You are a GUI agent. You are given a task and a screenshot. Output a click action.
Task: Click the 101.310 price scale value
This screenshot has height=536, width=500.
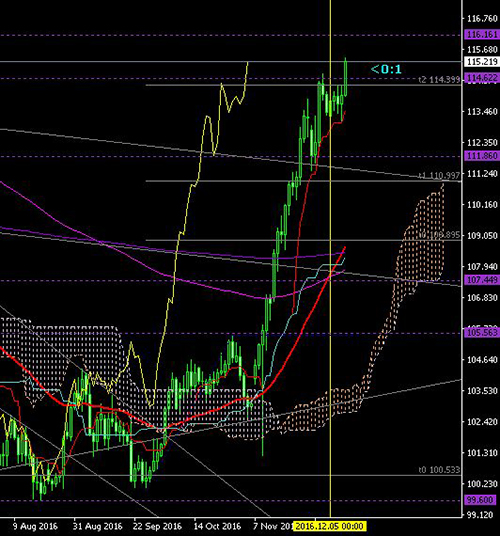[482, 453]
